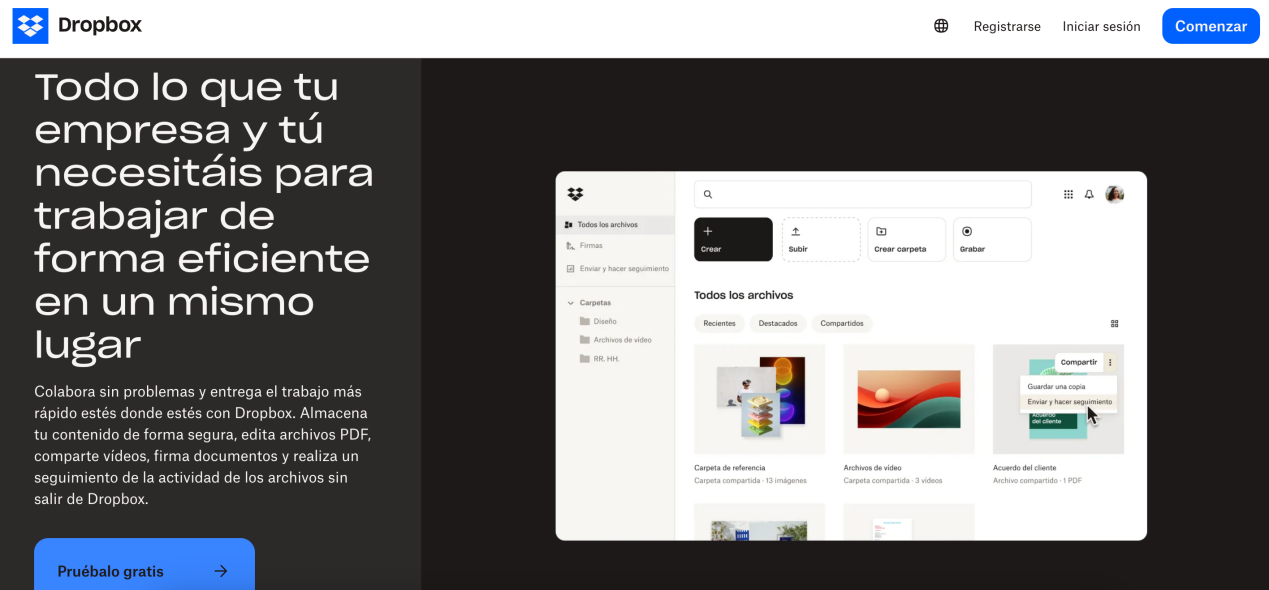Viewport: 1269px width, 590px height.
Task: Open the user avatar profile picture
Action: point(1114,194)
